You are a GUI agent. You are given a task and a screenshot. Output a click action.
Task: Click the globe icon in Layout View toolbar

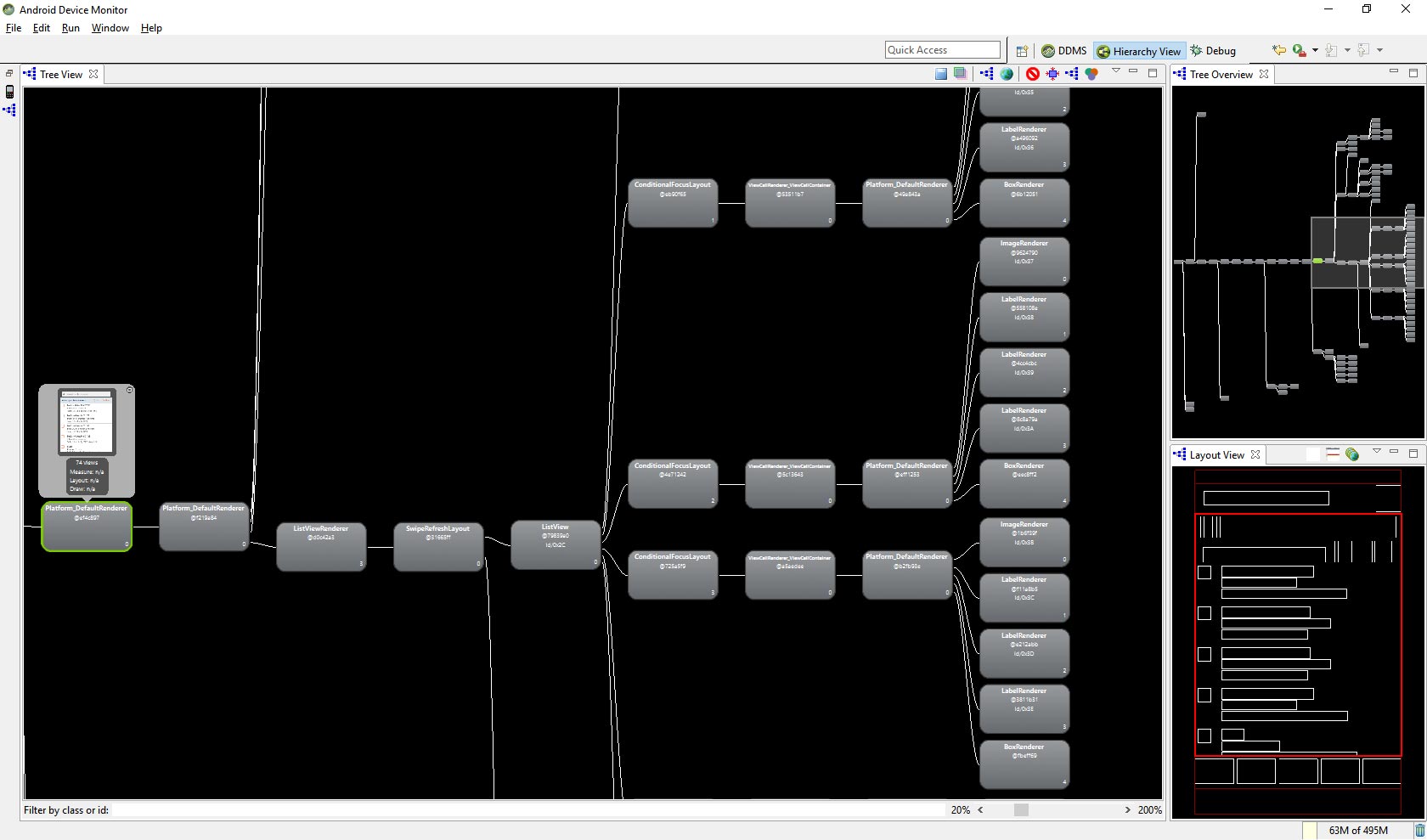coord(1352,454)
